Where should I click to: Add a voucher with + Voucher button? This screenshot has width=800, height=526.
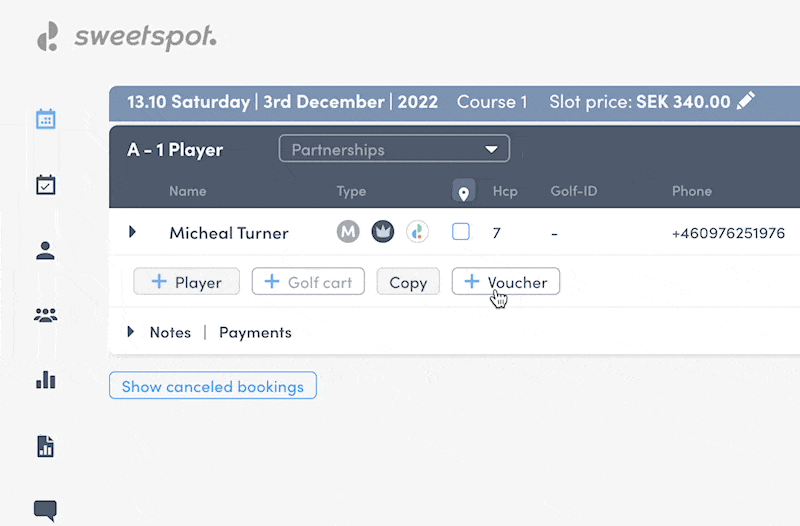click(506, 282)
